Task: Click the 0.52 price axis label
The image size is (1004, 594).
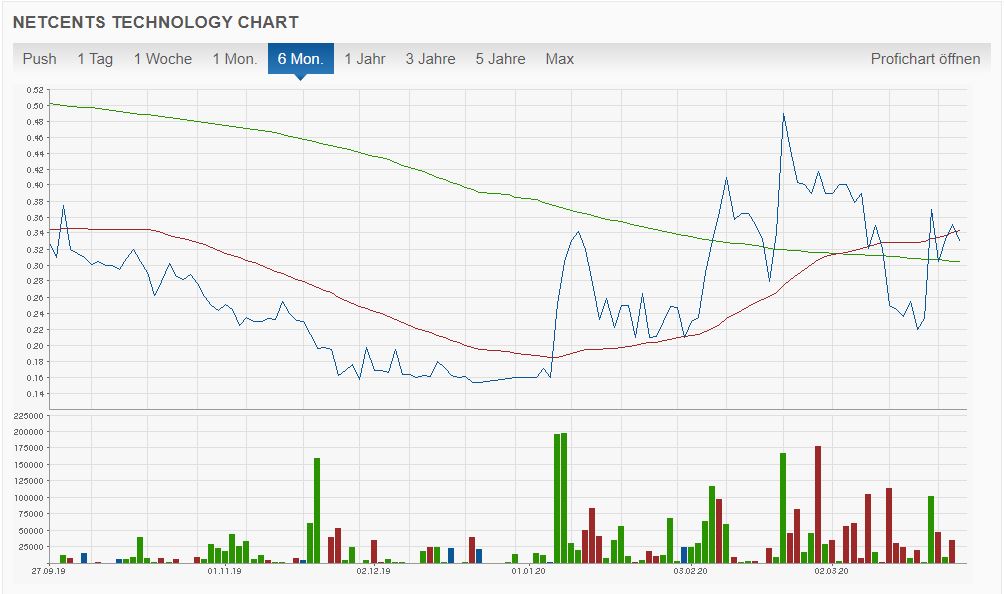Action: pyautogui.click(x=35, y=90)
